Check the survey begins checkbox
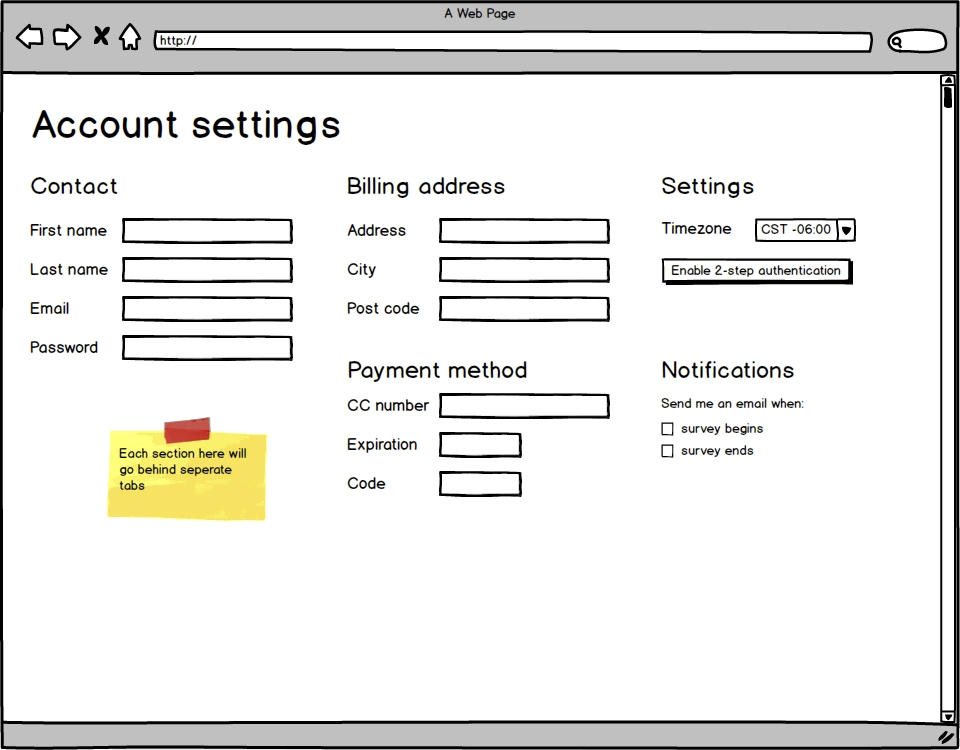 tap(667, 429)
